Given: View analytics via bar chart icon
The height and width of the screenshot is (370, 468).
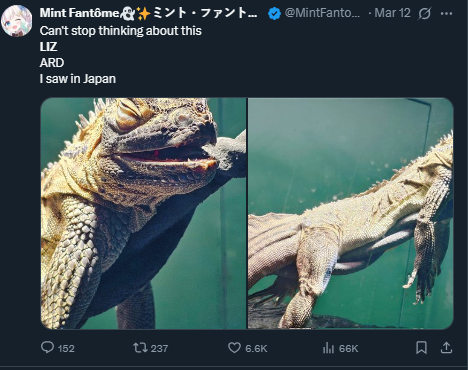Looking at the screenshot, I should pos(328,348).
